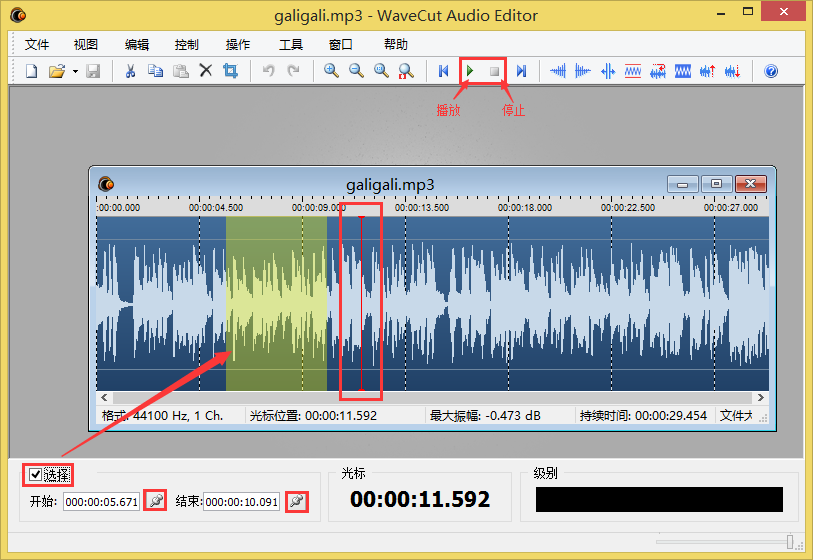The image size is (813, 560).
Task: Click the 格式 44100 Hz status entry
Action: click(x=162, y=416)
